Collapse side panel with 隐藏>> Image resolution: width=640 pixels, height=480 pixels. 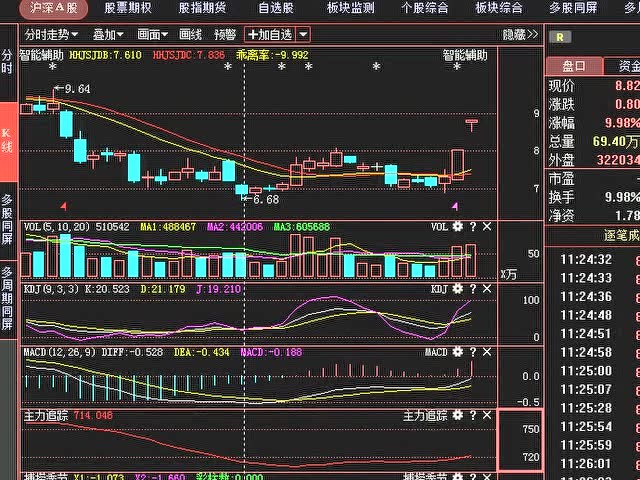520,35
